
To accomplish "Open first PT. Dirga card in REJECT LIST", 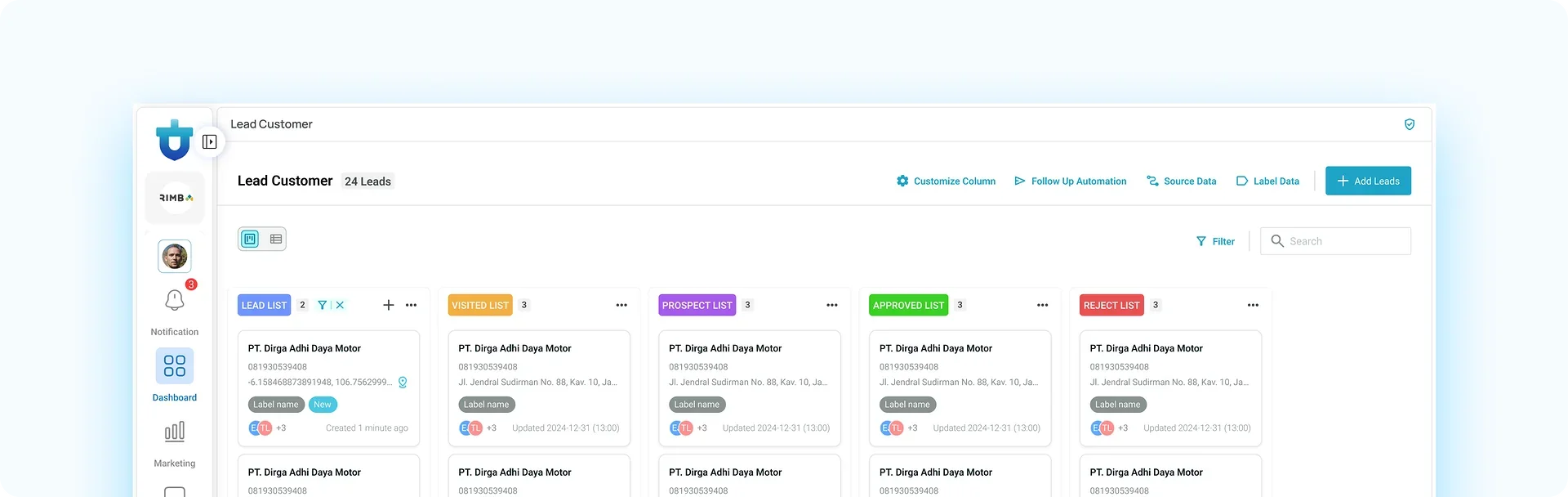I will pos(1170,388).
